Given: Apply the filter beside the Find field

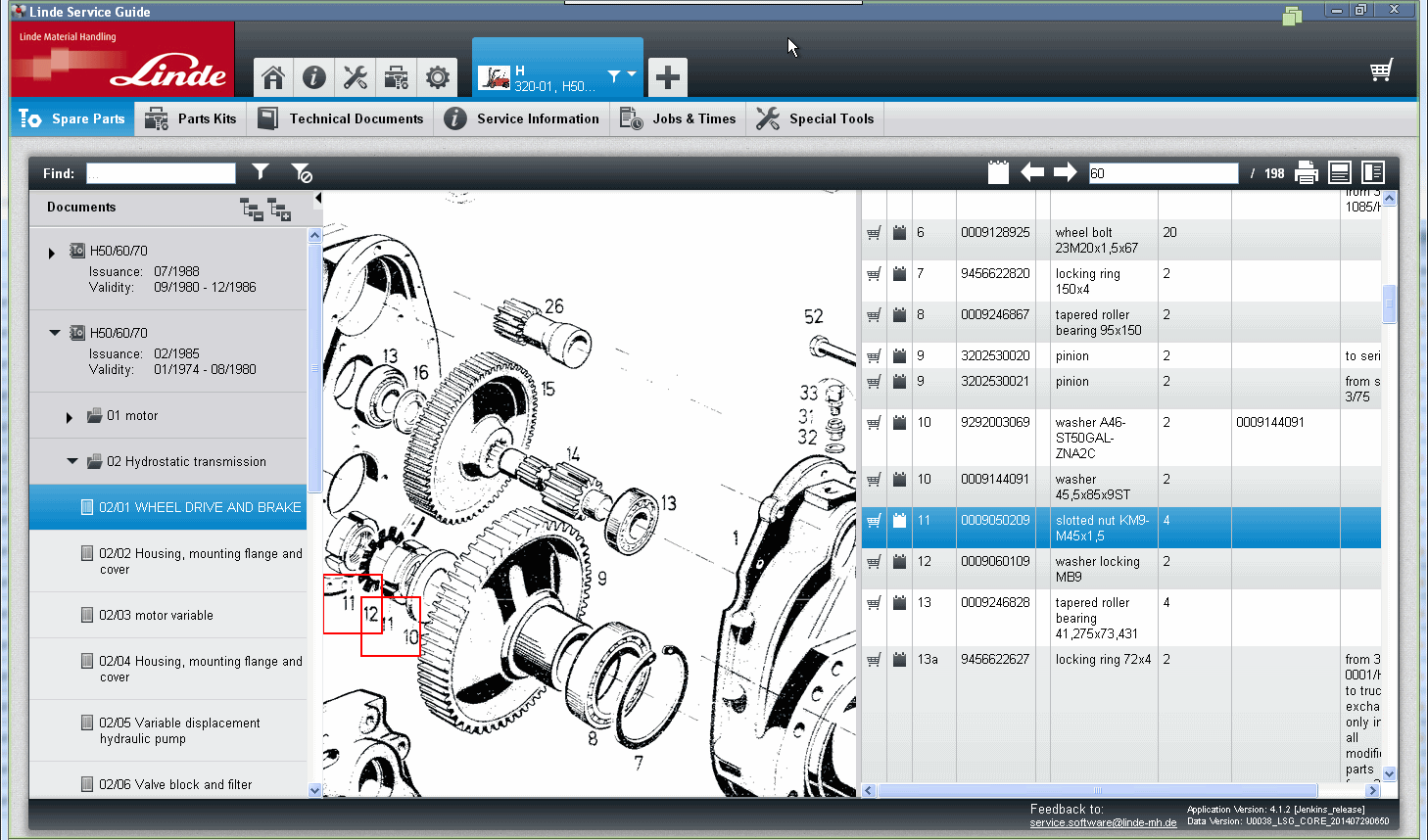Looking at the screenshot, I should (x=260, y=172).
